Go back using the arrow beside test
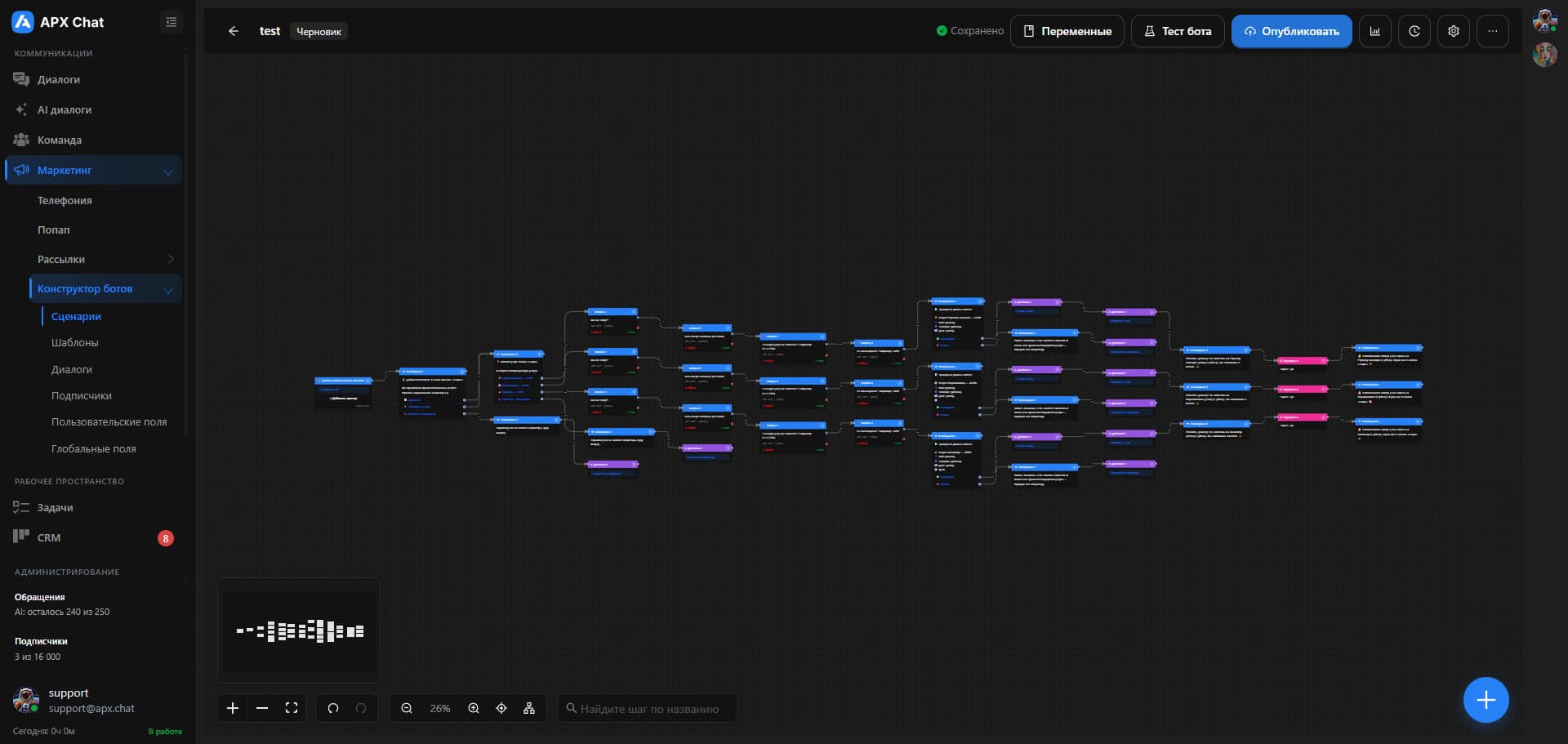This screenshot has width=1568, height=744. (234, 31)
